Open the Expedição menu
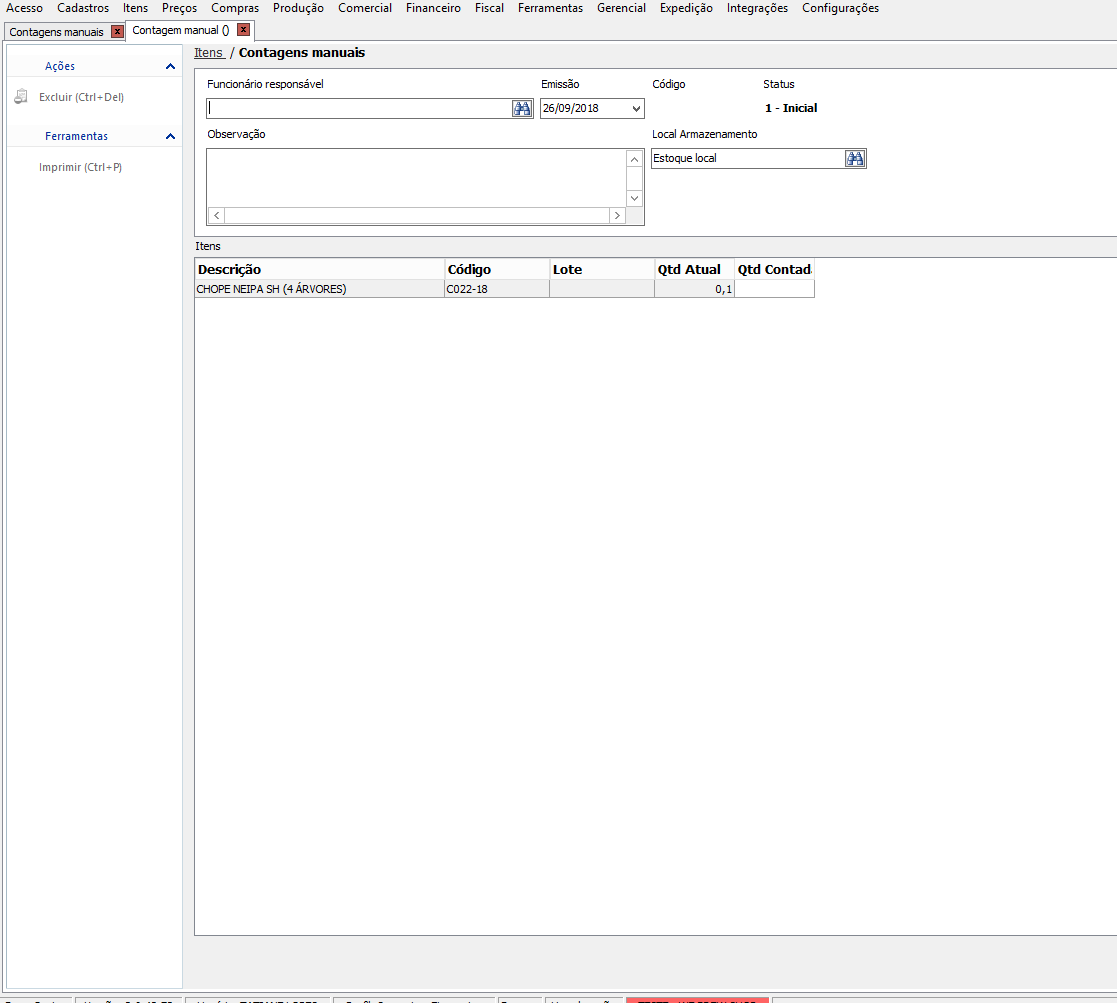 tap(686, 8)
